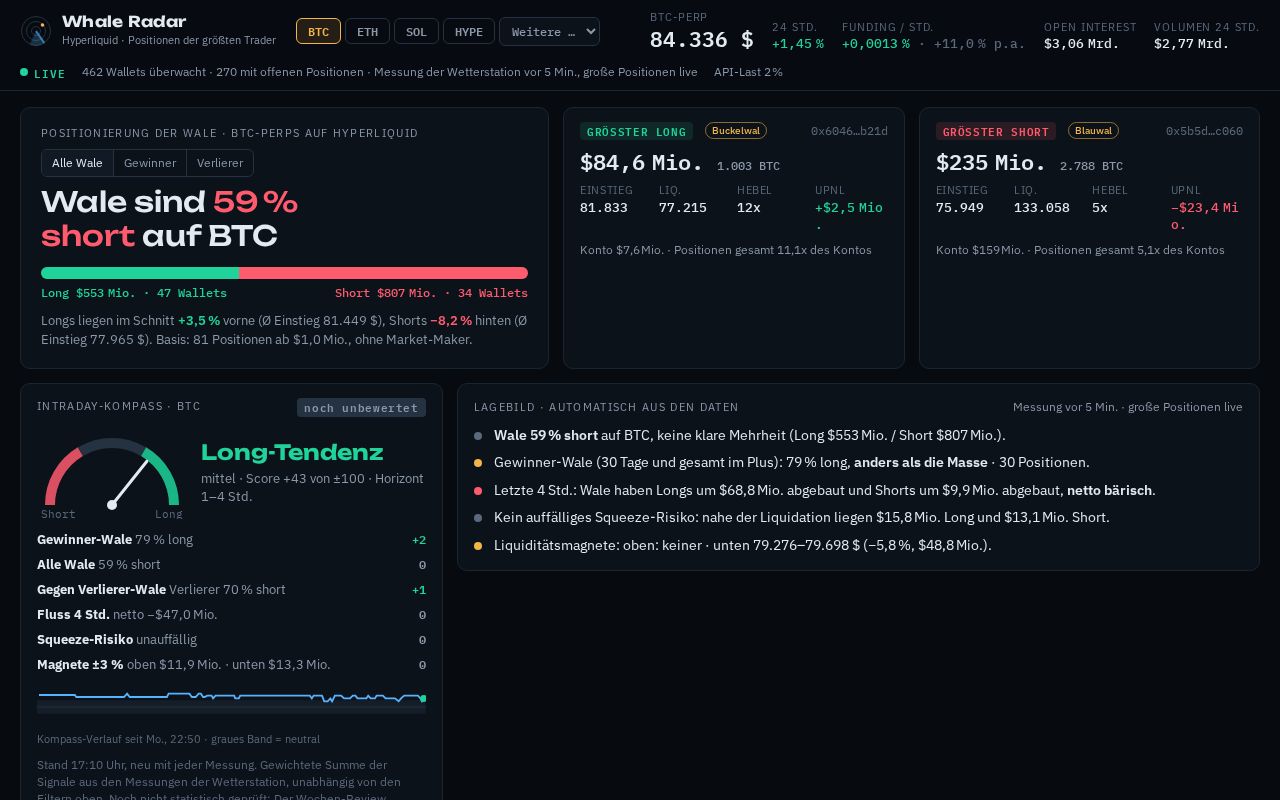This screenshot has width=1280, height=800.
Task: Switch to the ETH coin
Action: (367, 31)
